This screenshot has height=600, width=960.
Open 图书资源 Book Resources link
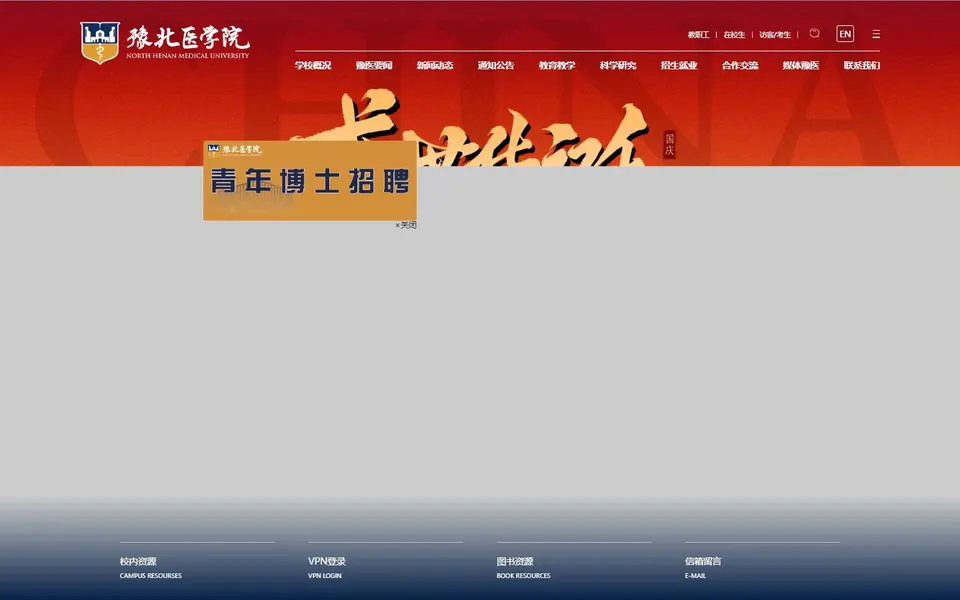click(523, 568)
